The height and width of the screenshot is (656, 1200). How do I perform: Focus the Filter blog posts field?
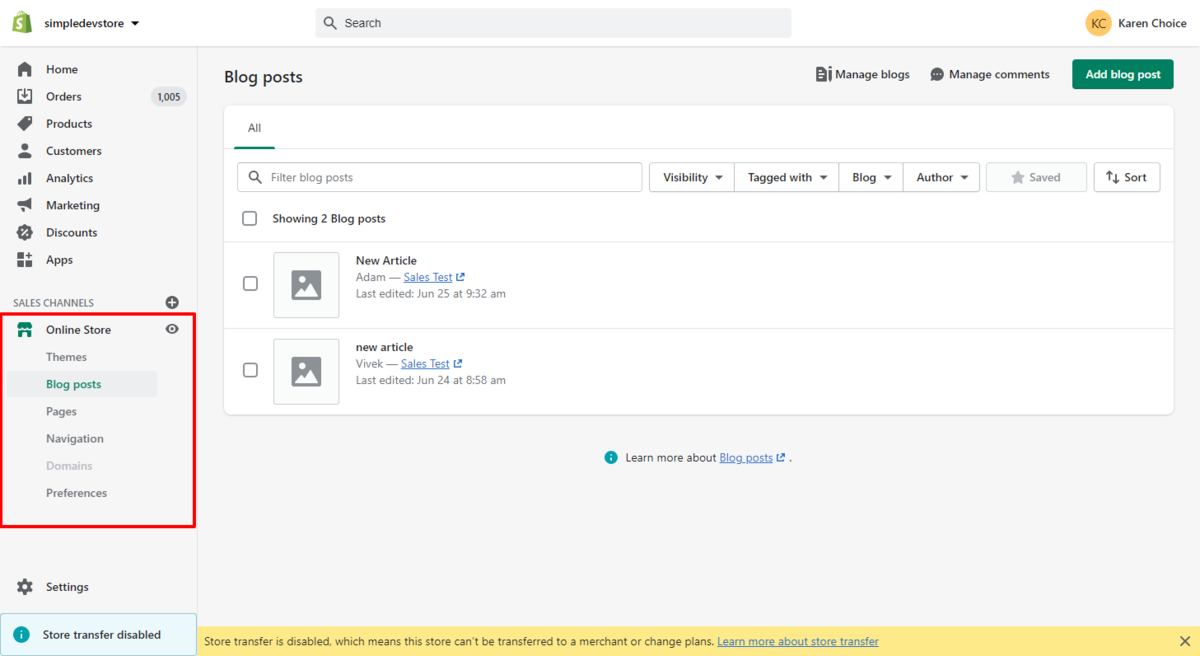[x=440, y=177]
